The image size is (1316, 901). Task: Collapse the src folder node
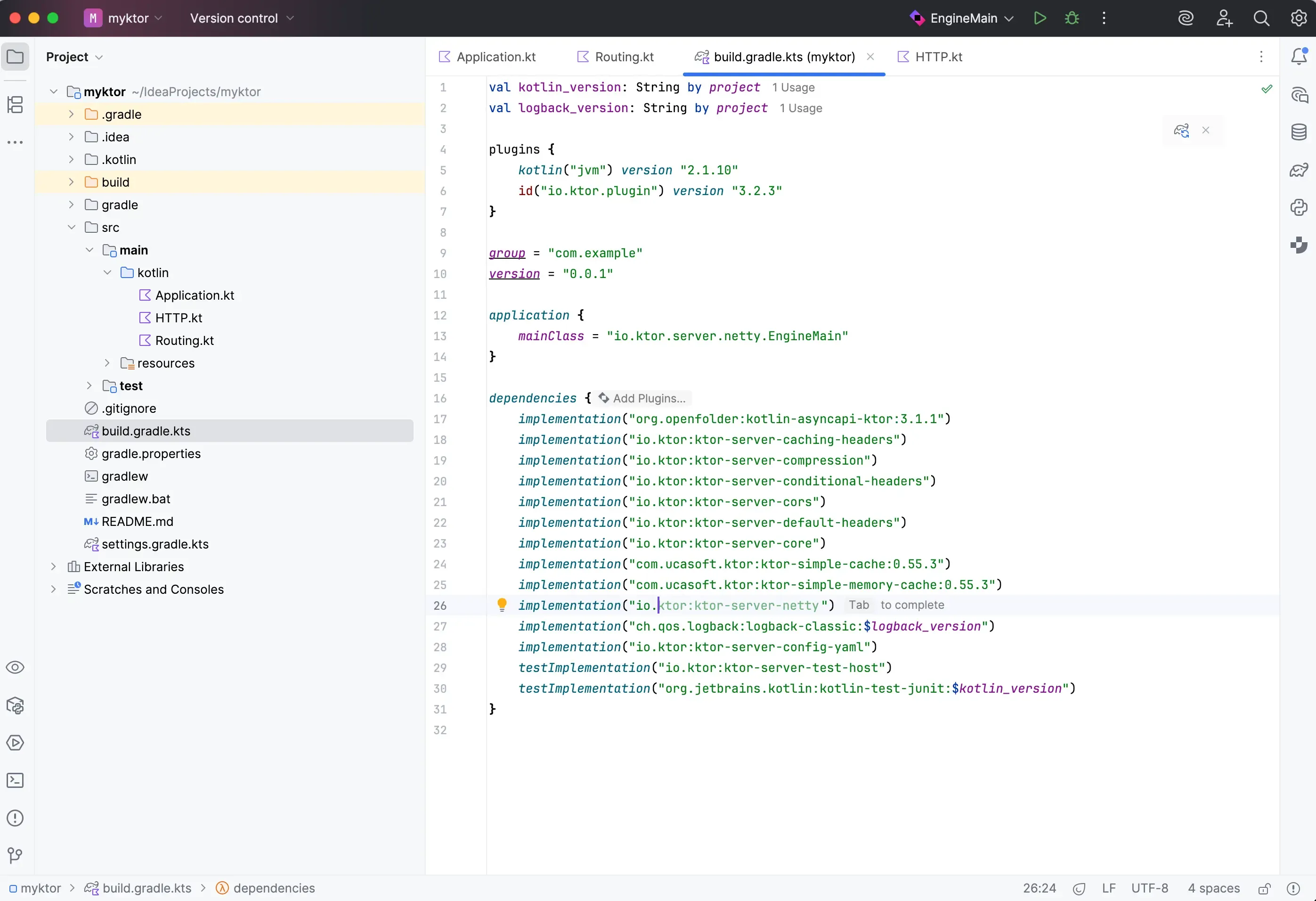point(72,227)
